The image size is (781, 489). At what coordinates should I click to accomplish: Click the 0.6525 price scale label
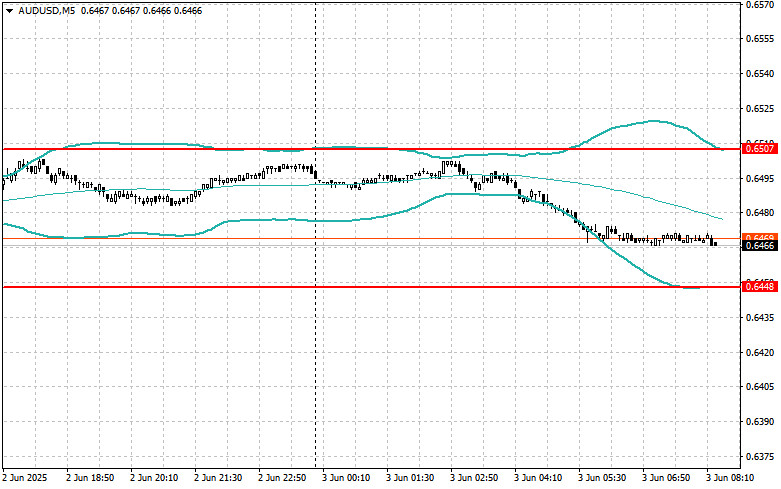coord(760,109)
